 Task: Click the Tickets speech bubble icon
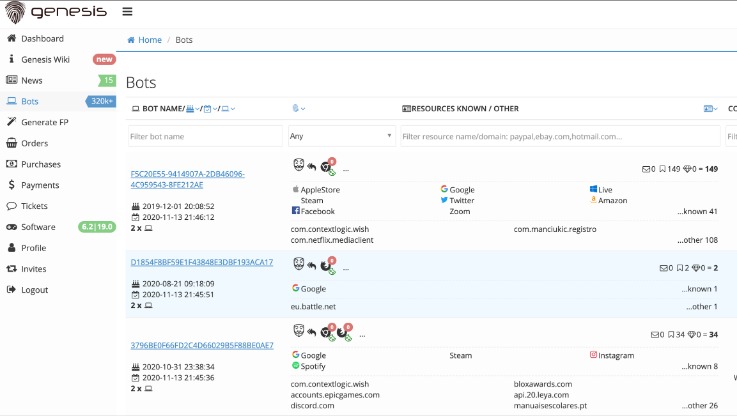coord(11,206)
